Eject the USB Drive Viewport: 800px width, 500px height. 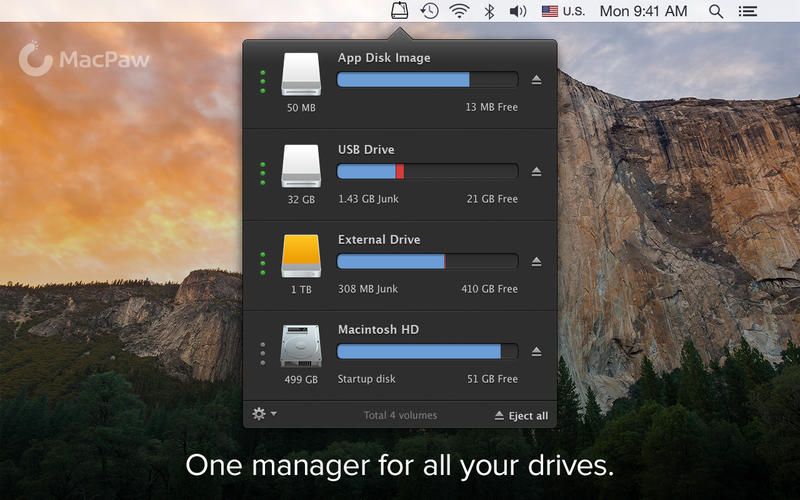pos(536,172)
